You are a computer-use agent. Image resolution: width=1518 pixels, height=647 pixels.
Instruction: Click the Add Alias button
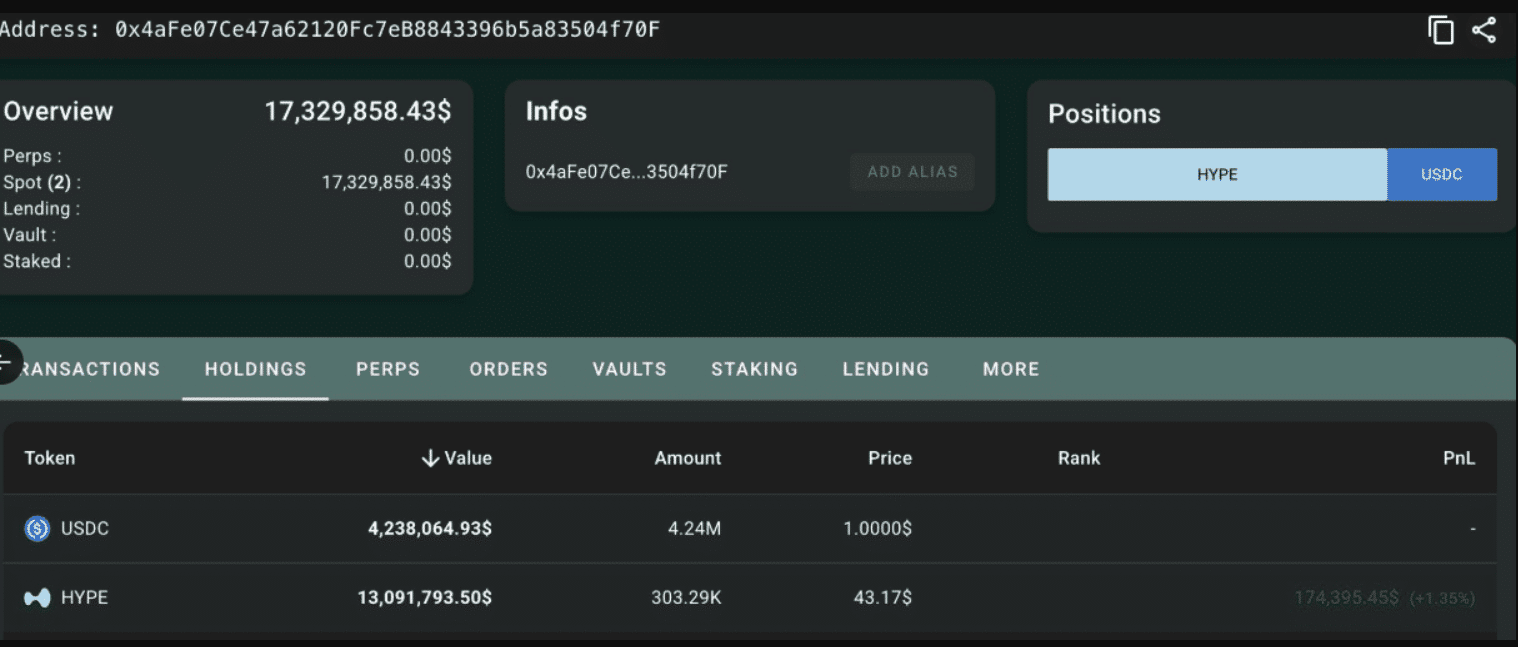point(912,172)
